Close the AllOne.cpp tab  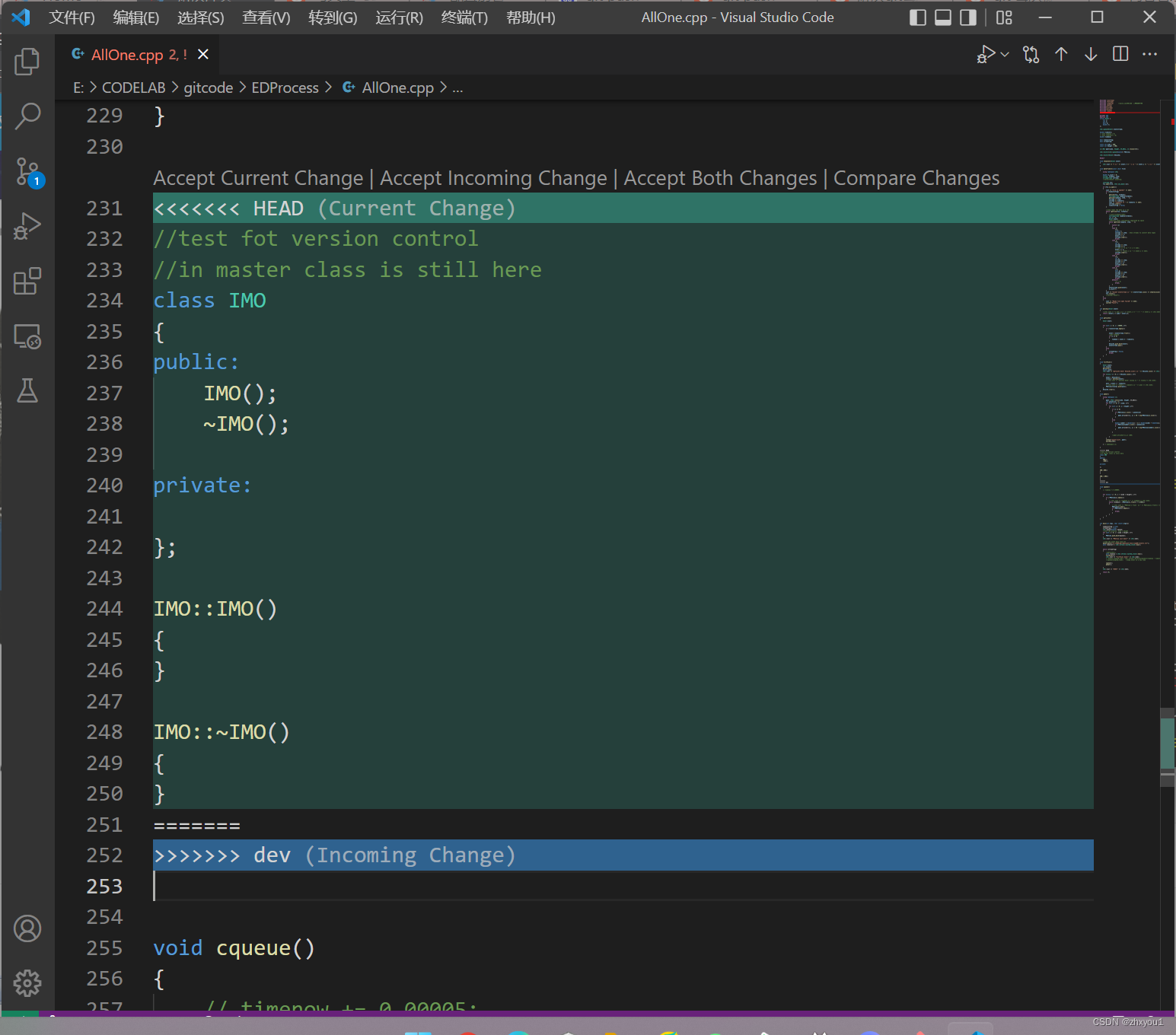click(x=203, y=54)
